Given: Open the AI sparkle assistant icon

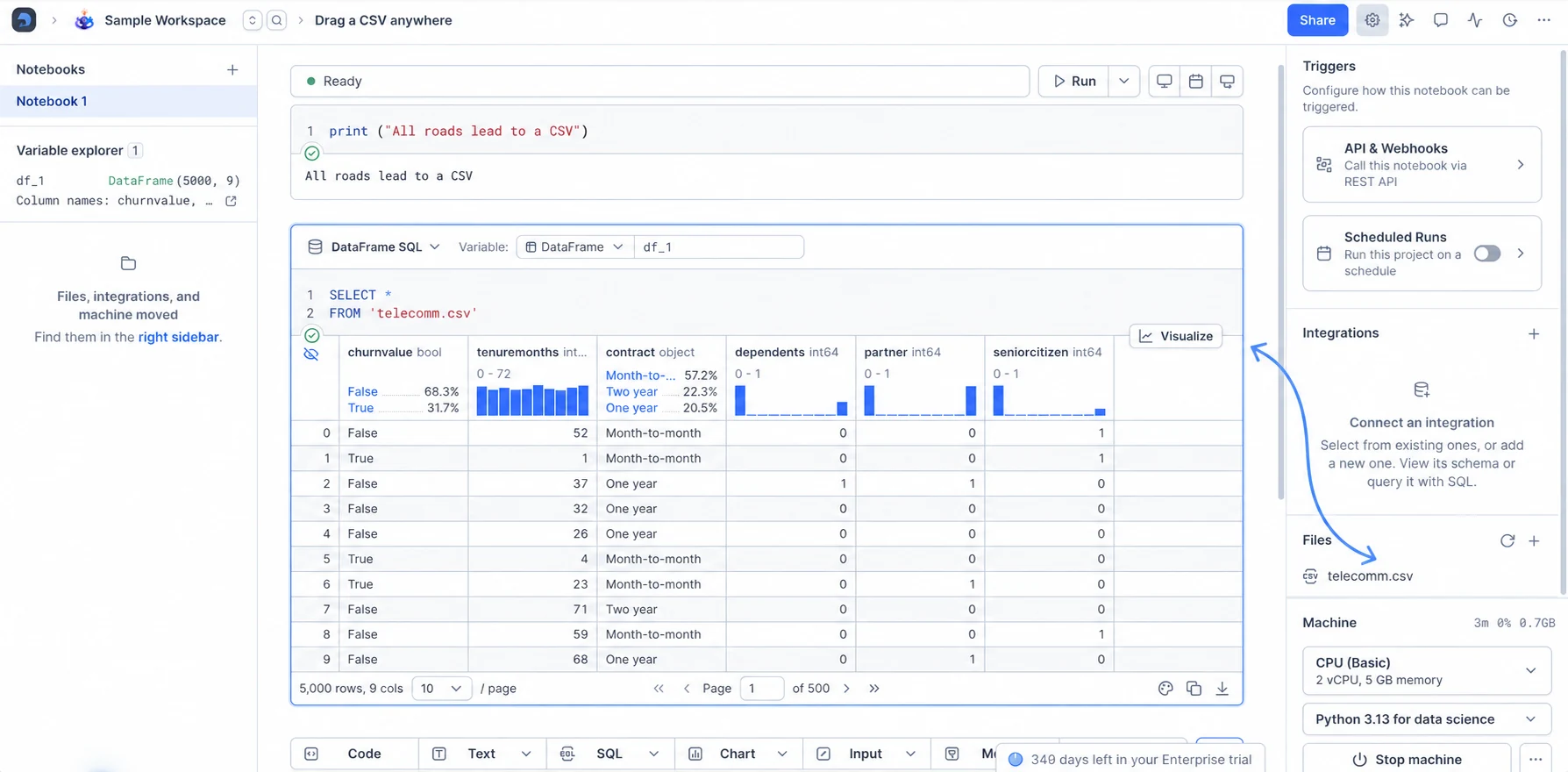Looking at the screenshot, I should [1407, 20].
